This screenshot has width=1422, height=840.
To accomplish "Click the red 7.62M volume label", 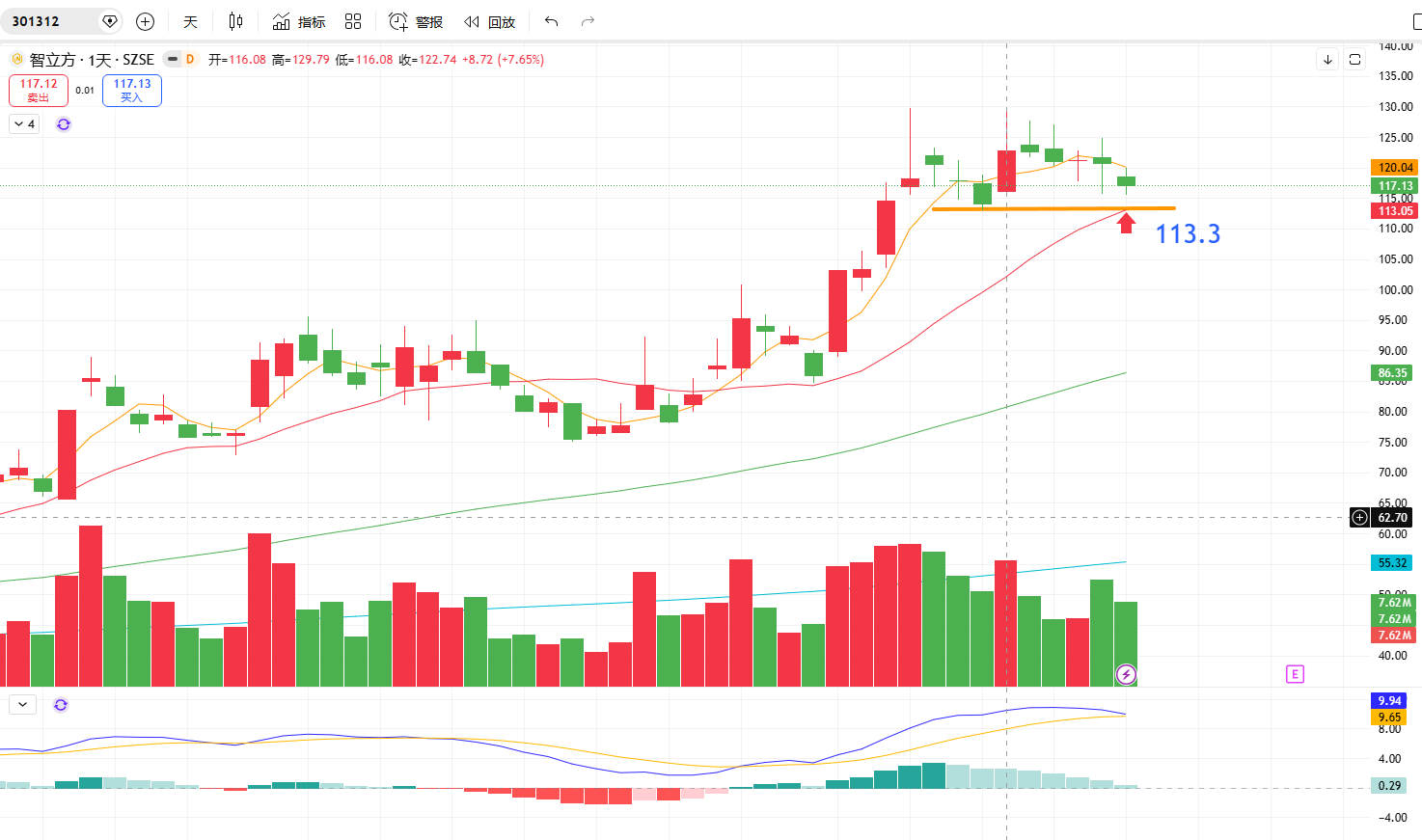I will click(1394, 636).
